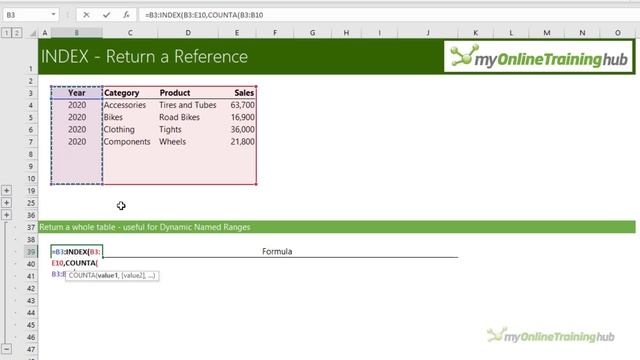Click the COUNTA function tooltip name
This screenshot has height=360, width=640.
pyautogui.click(x=82, y=276)
